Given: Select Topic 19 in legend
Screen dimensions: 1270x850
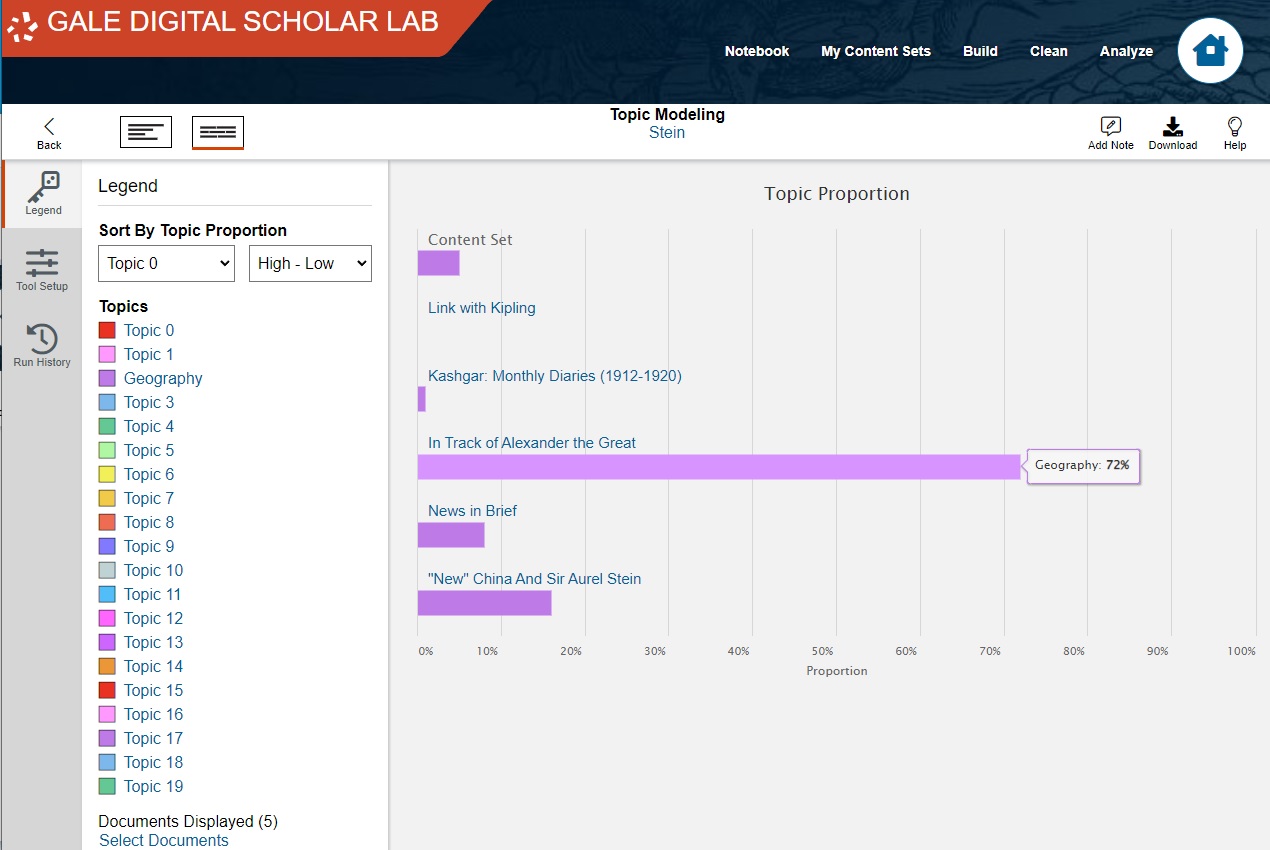Looking at the screenshot, I should tap(153, 786).
